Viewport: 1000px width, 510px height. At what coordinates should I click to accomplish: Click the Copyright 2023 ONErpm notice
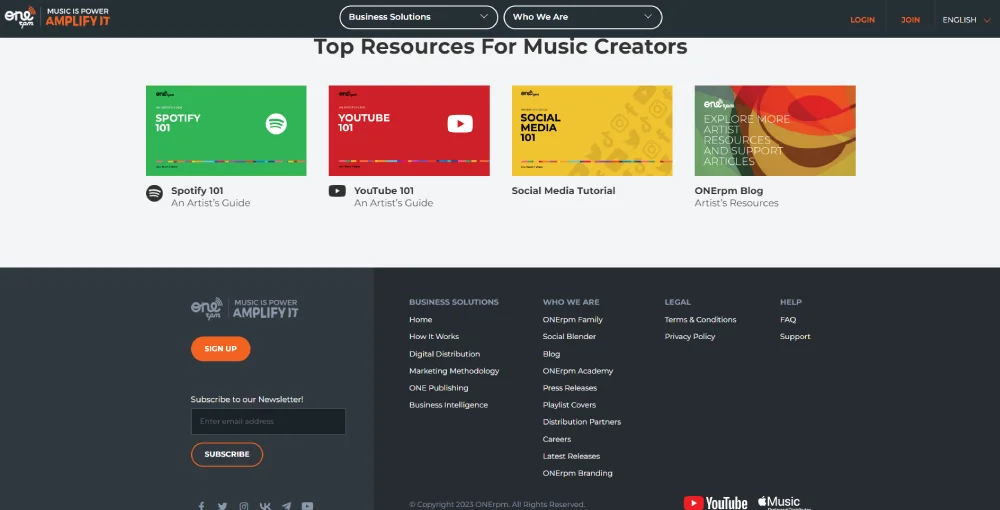pyautogui.click(x=497, y=504)
